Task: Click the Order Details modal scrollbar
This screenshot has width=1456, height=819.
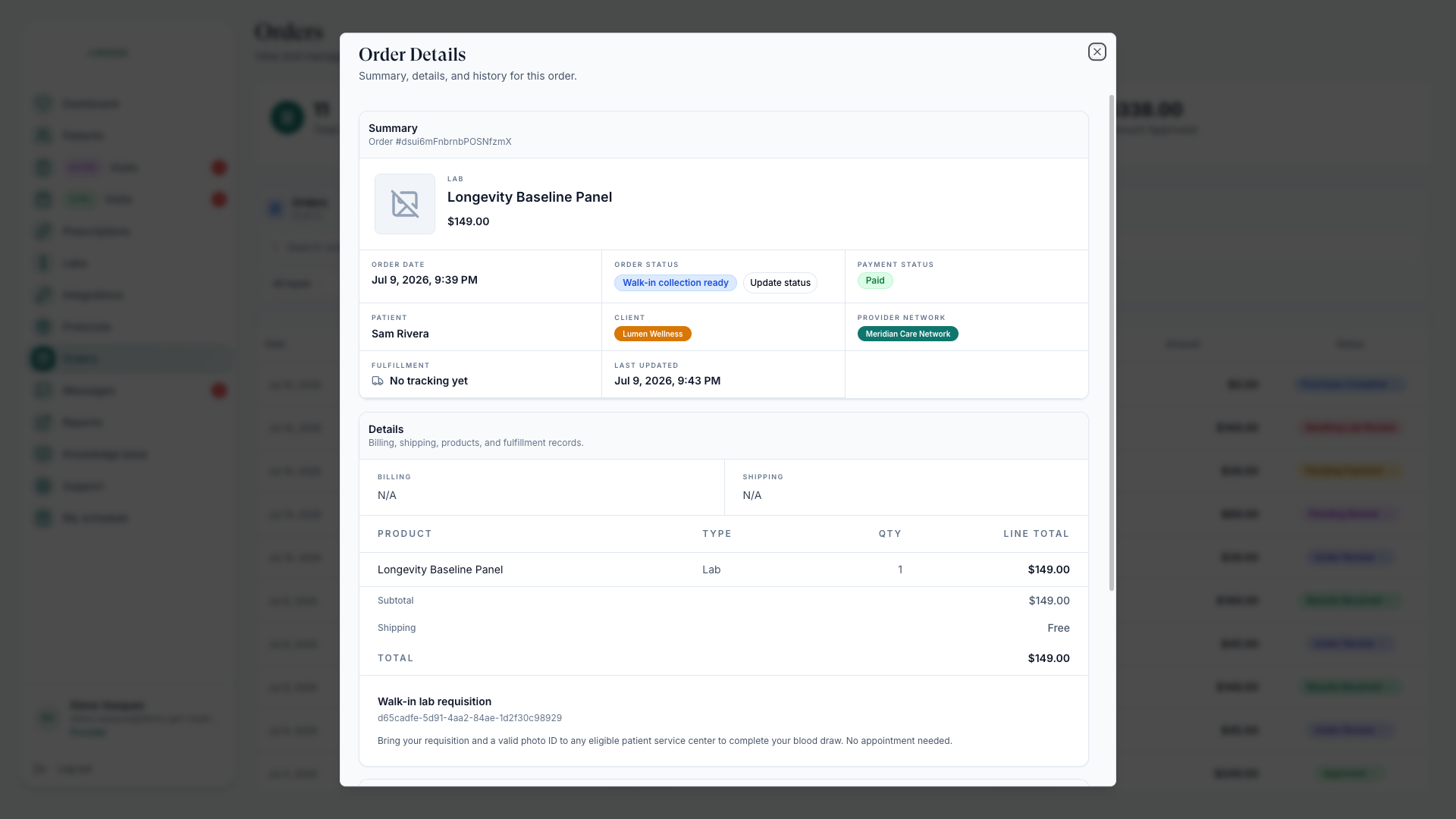Action: click(x=1112, y=343)
